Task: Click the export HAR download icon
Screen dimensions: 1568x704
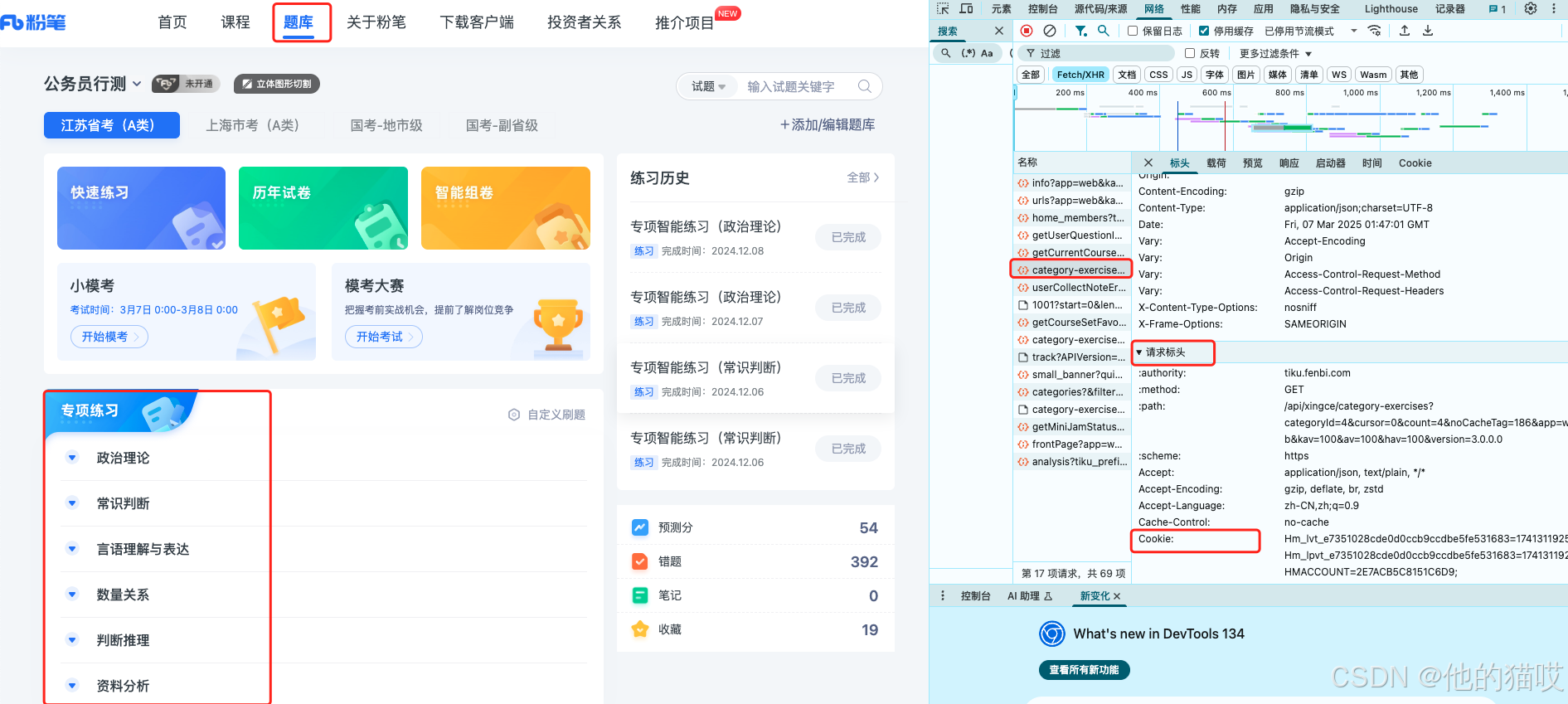Action: pyautogui.click(x=1428, y=31)
